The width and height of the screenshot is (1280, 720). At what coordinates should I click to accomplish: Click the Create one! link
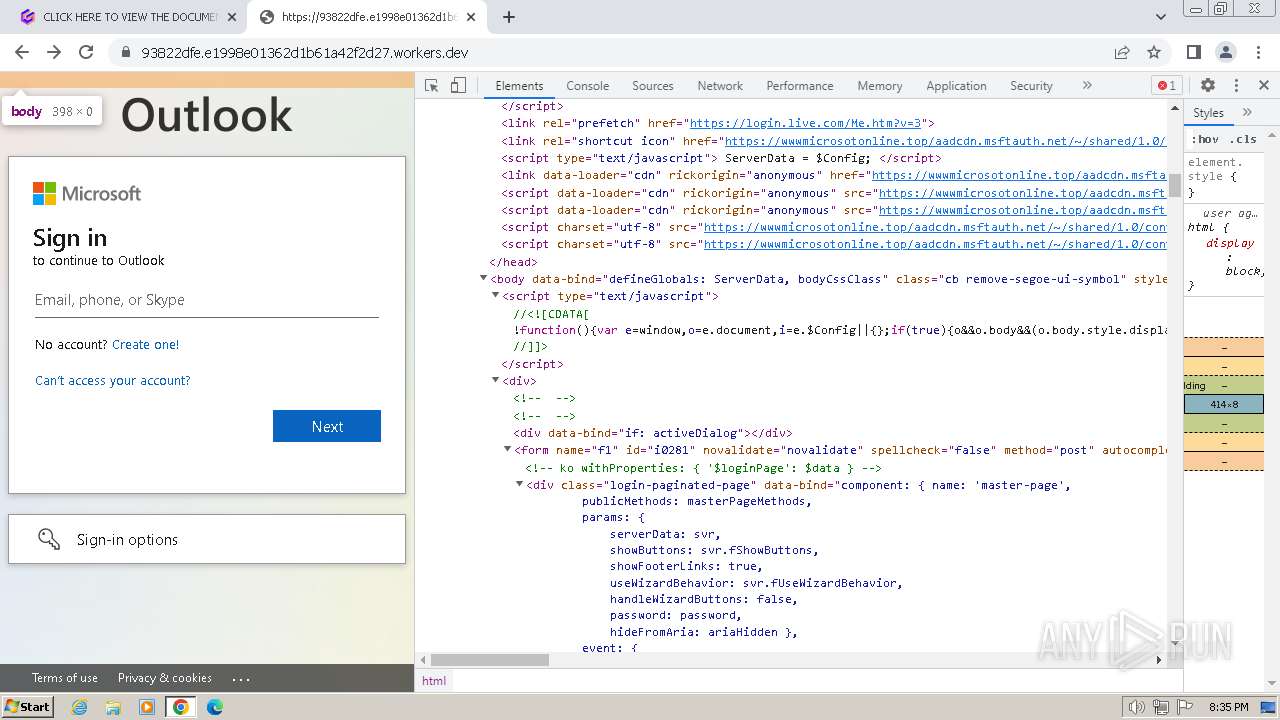pyautogui.click(x=146, y=344)
